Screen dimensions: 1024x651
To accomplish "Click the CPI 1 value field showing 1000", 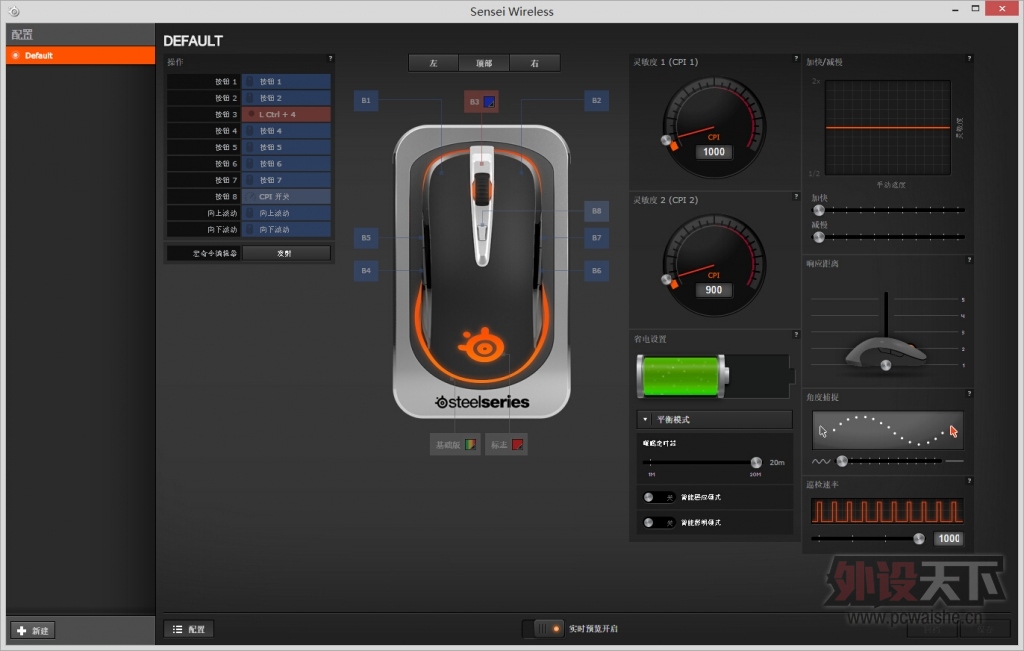I will pos(714,152).
